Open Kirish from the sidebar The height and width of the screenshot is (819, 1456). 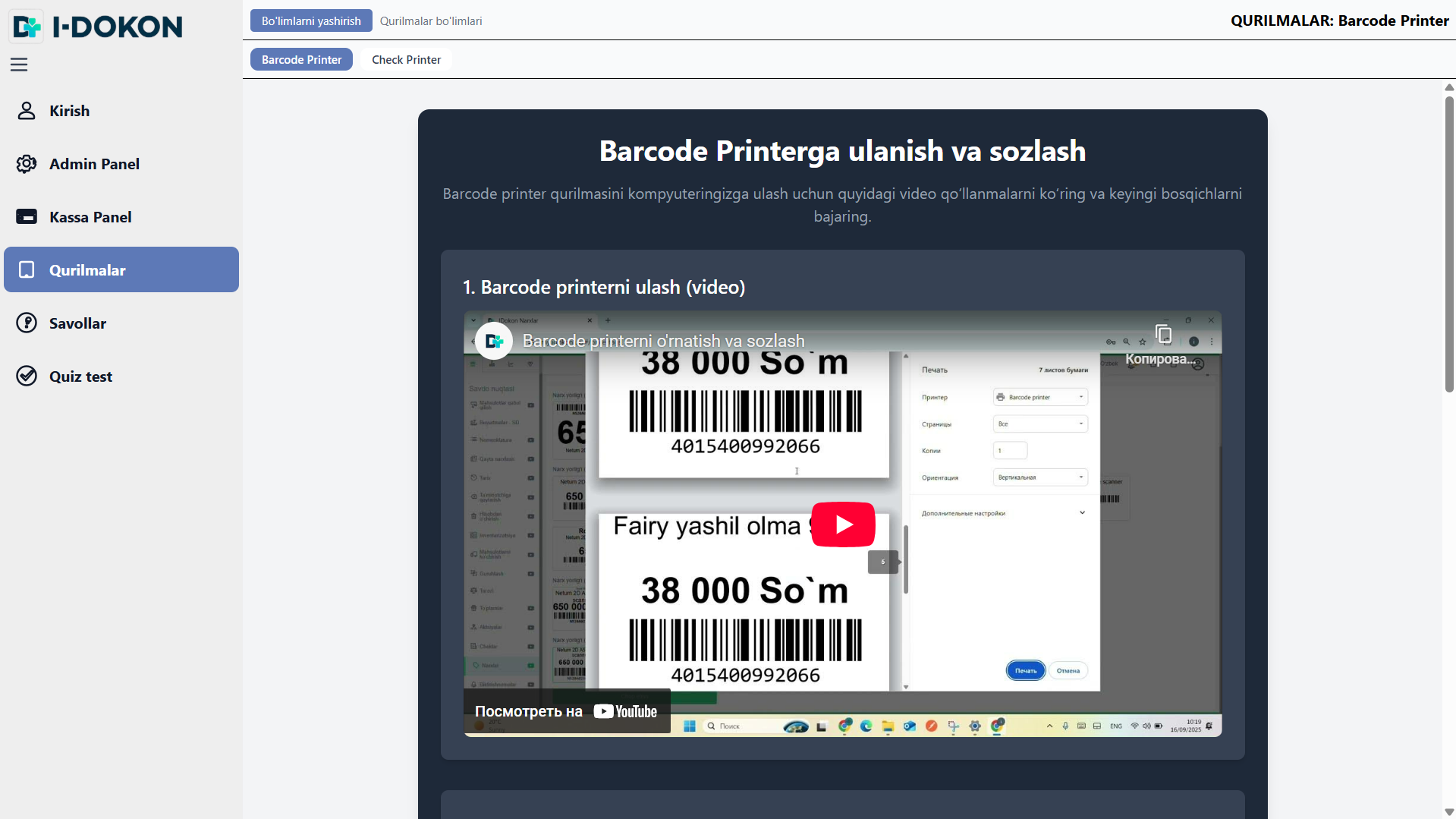coord(69,111)
